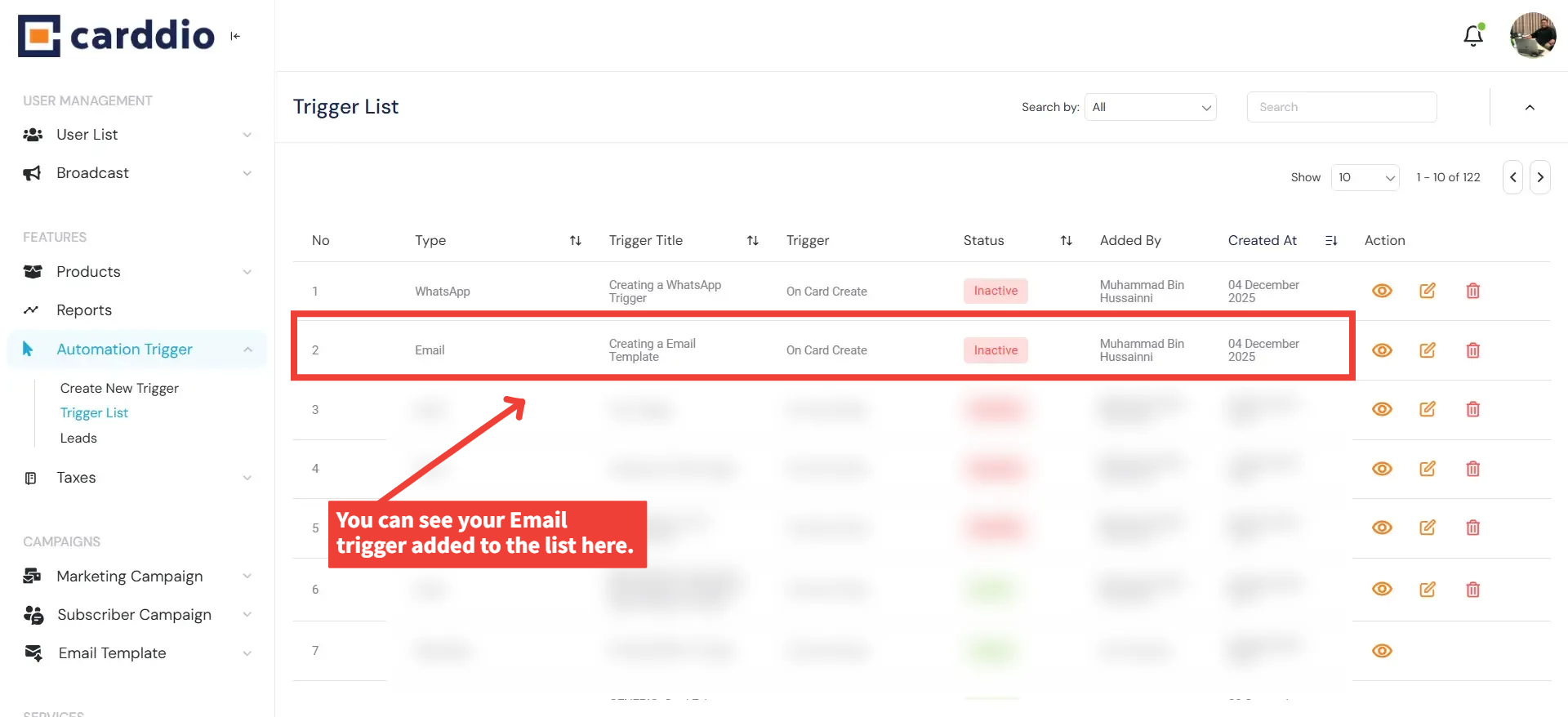Delete the WhatsApp trigger in row 1
1568x717 pixels.
pyautogui.click(x=1473, y=291)
